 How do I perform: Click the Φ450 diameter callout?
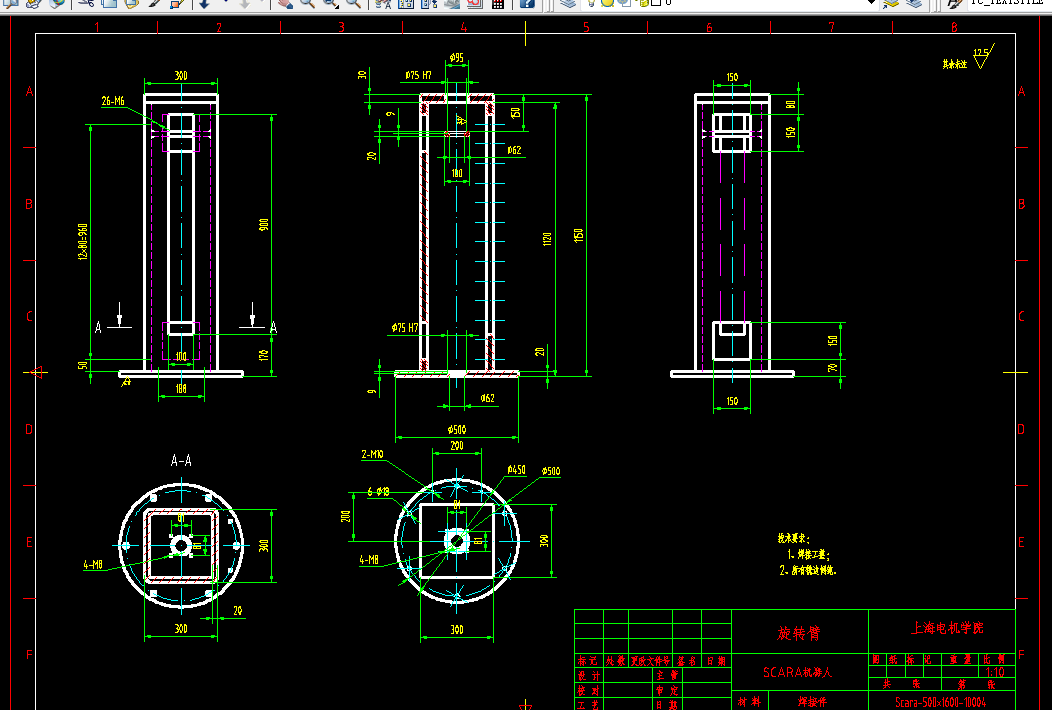tap(516, 470)
